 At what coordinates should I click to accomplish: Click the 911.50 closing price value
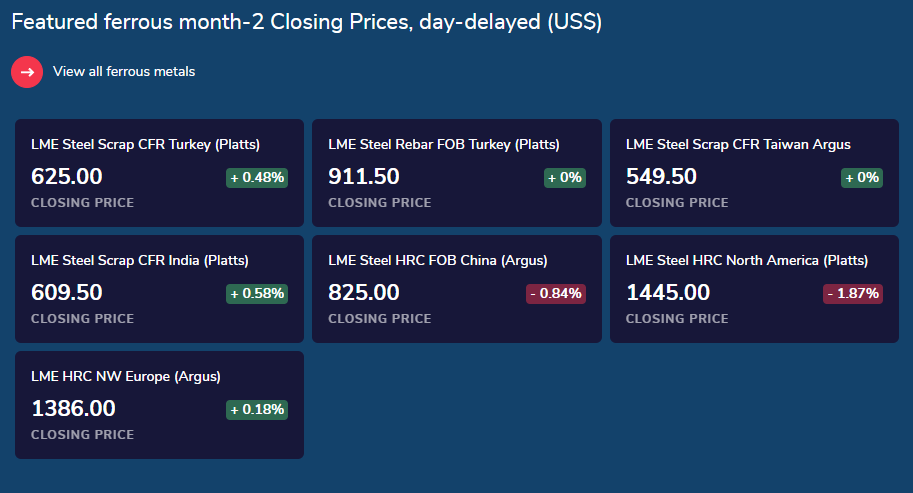[x=364, y=176]
